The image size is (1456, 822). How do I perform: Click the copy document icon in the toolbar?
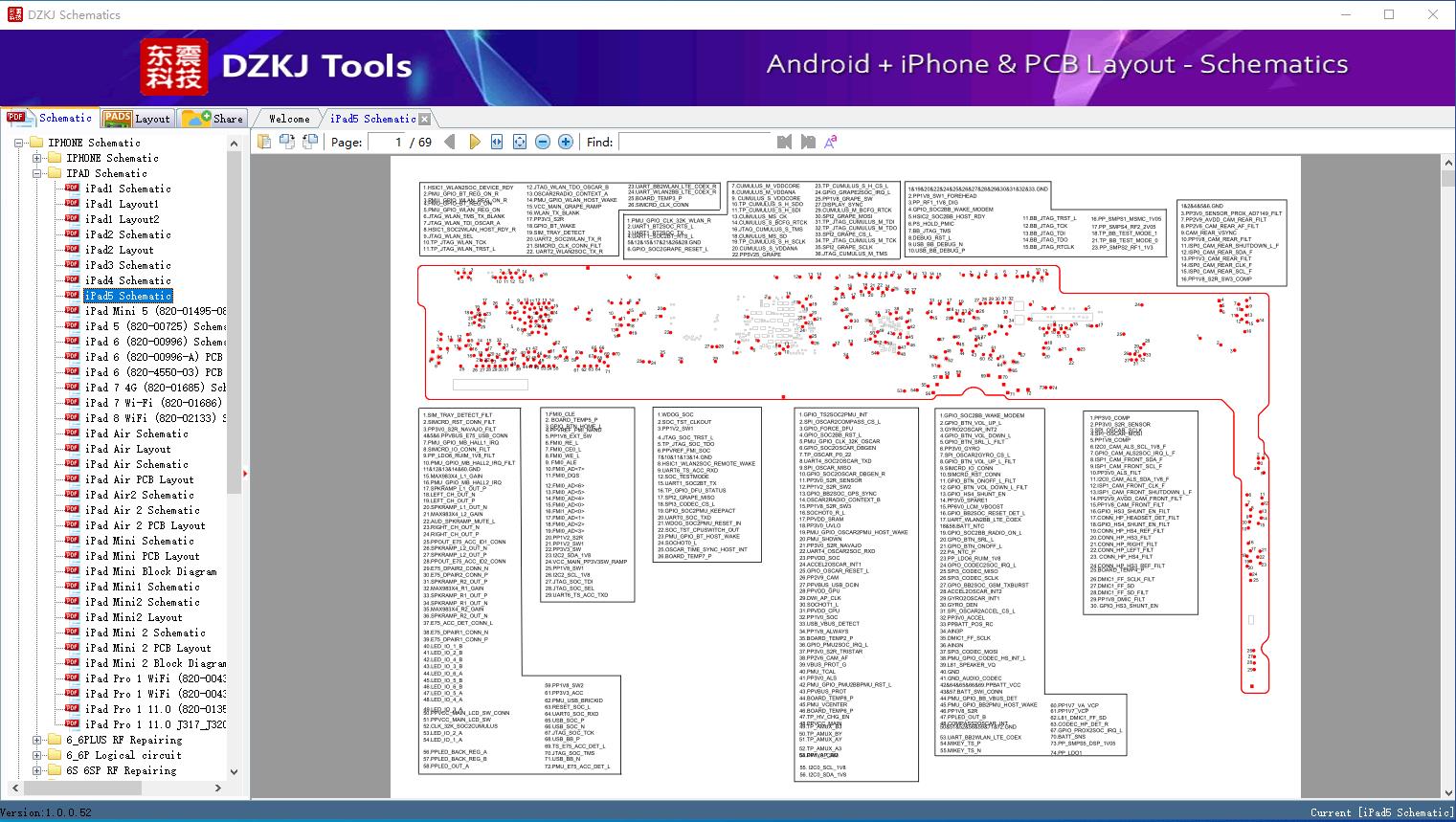[264, 142]
